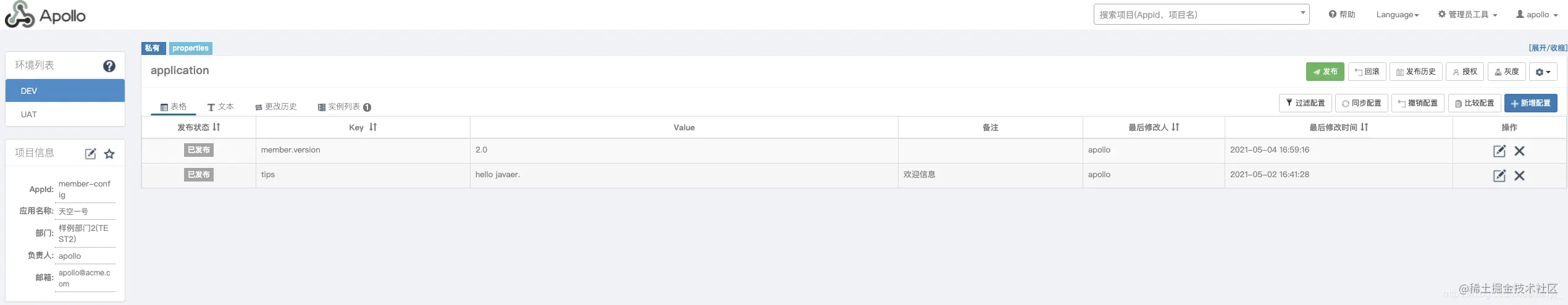
Task: Select the UAT environment
Action: (65, 114)
